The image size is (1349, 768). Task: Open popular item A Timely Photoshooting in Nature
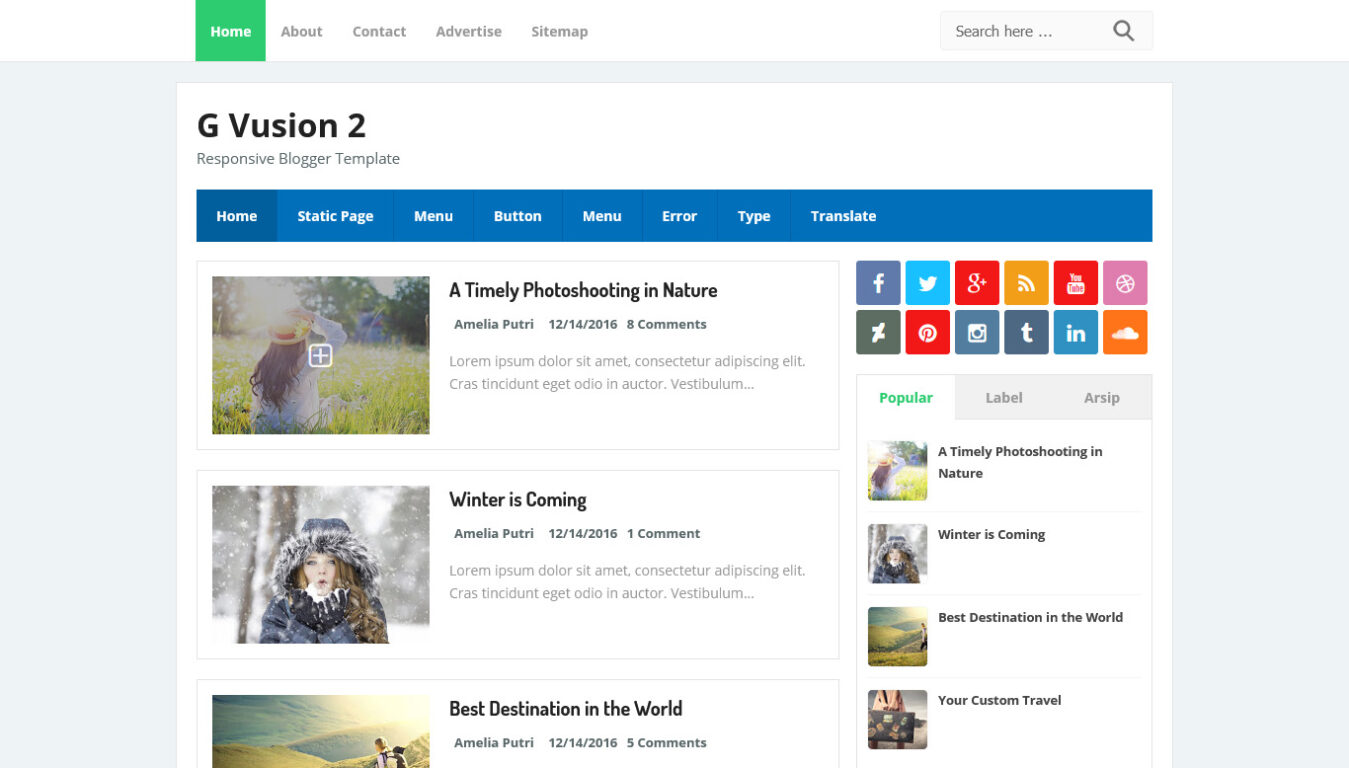(1020, 462)
